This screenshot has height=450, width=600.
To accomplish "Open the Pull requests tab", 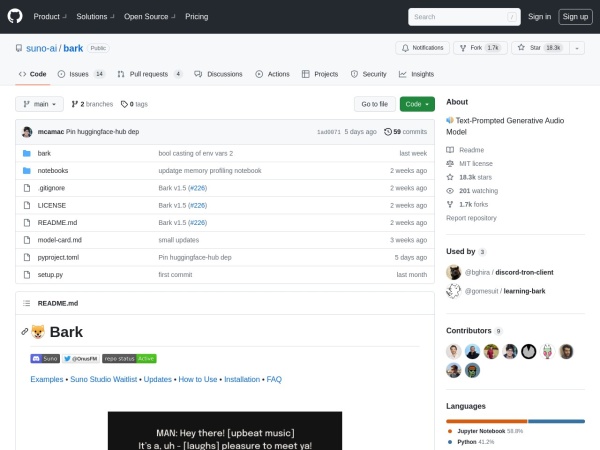I will pyautogui.click(x=149, y=74).
